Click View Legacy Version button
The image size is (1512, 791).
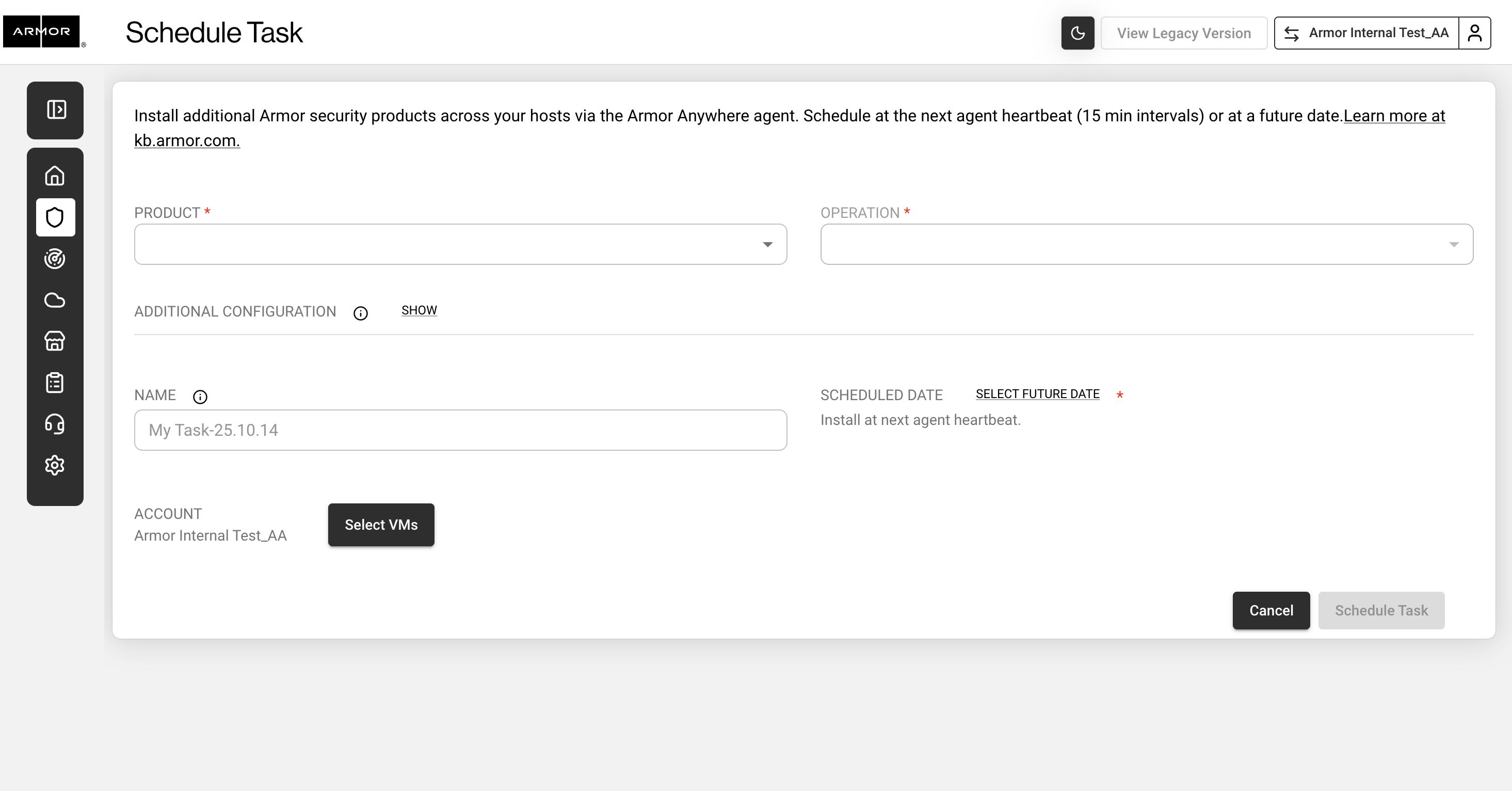[x=1183, y=33]
